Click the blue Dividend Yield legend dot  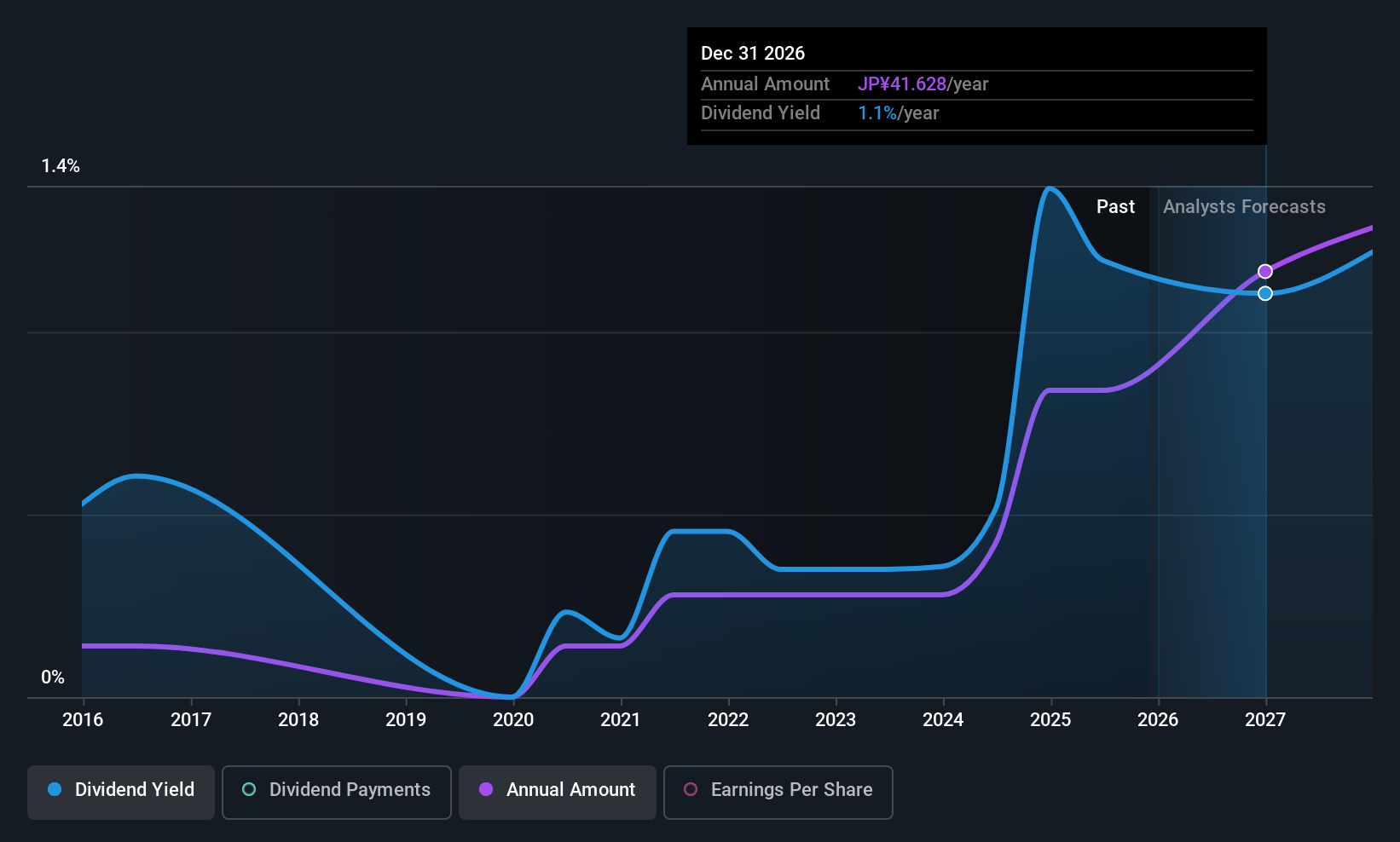[x=55, y=789]
